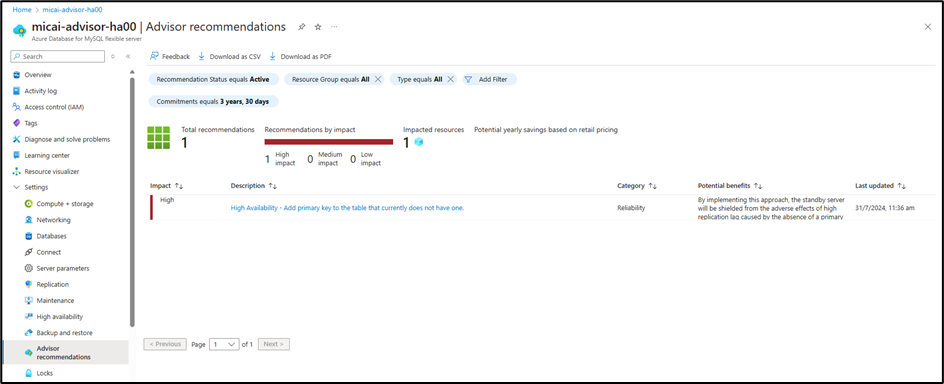The image size is (944, 384).
Task: Click the Add Filter button
Action: coord(489,79)
